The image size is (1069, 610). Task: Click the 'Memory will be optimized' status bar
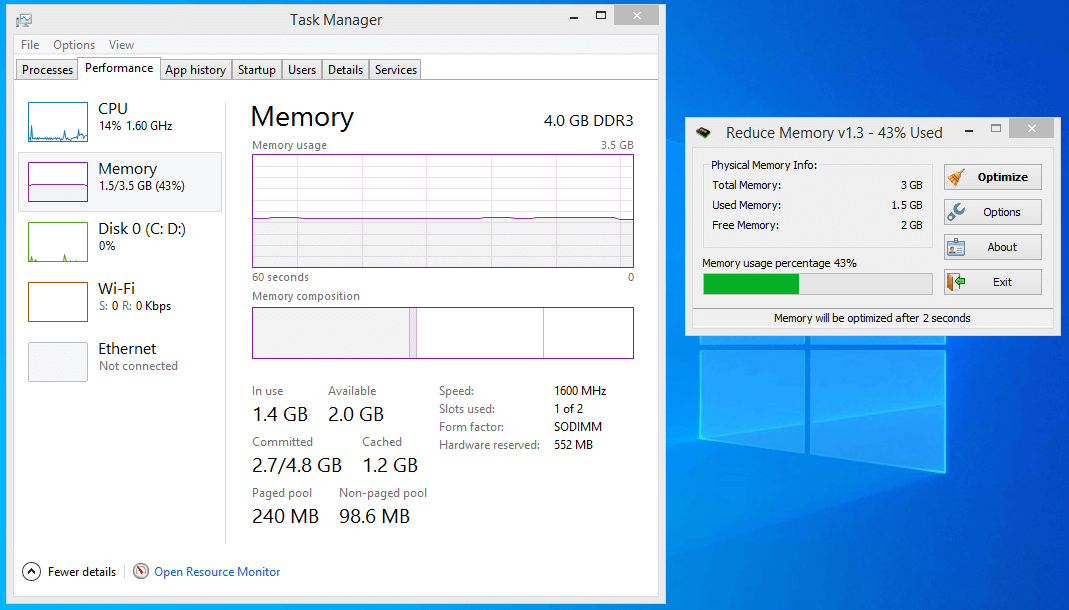[x=872, y=318]
